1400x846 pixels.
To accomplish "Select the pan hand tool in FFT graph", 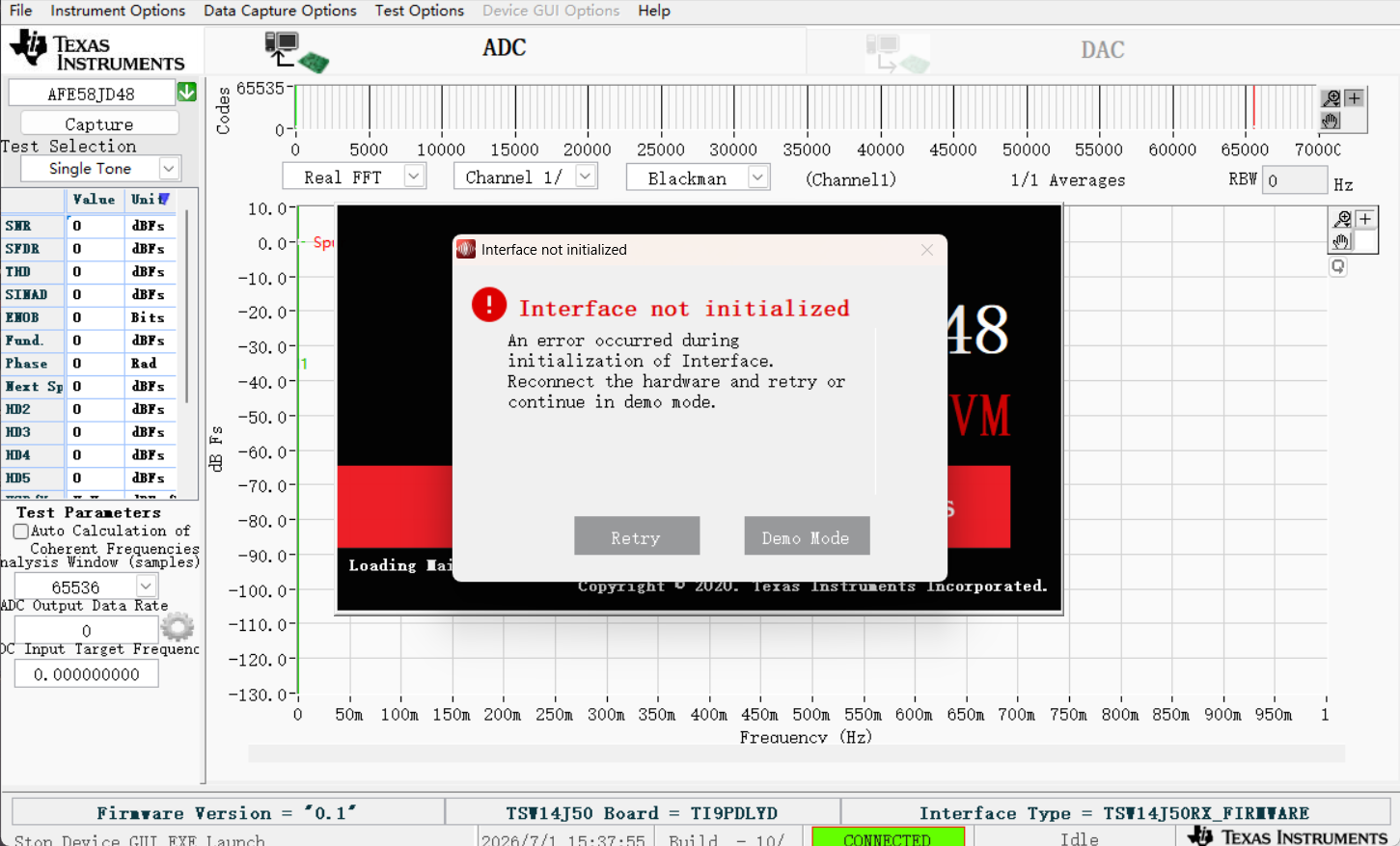I will tap(1342, 241).
